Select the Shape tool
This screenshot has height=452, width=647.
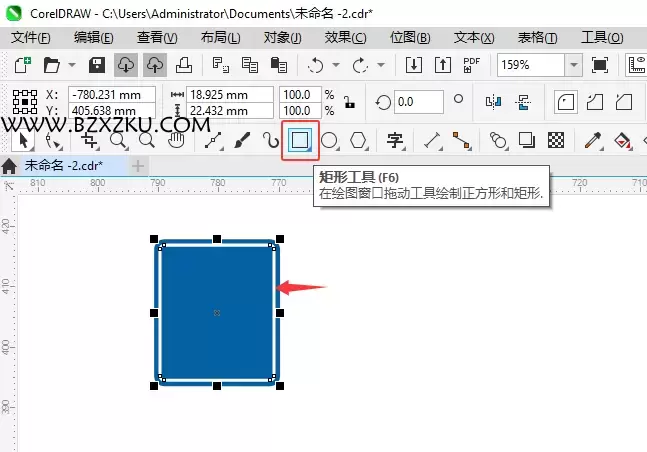click(53, 141)
